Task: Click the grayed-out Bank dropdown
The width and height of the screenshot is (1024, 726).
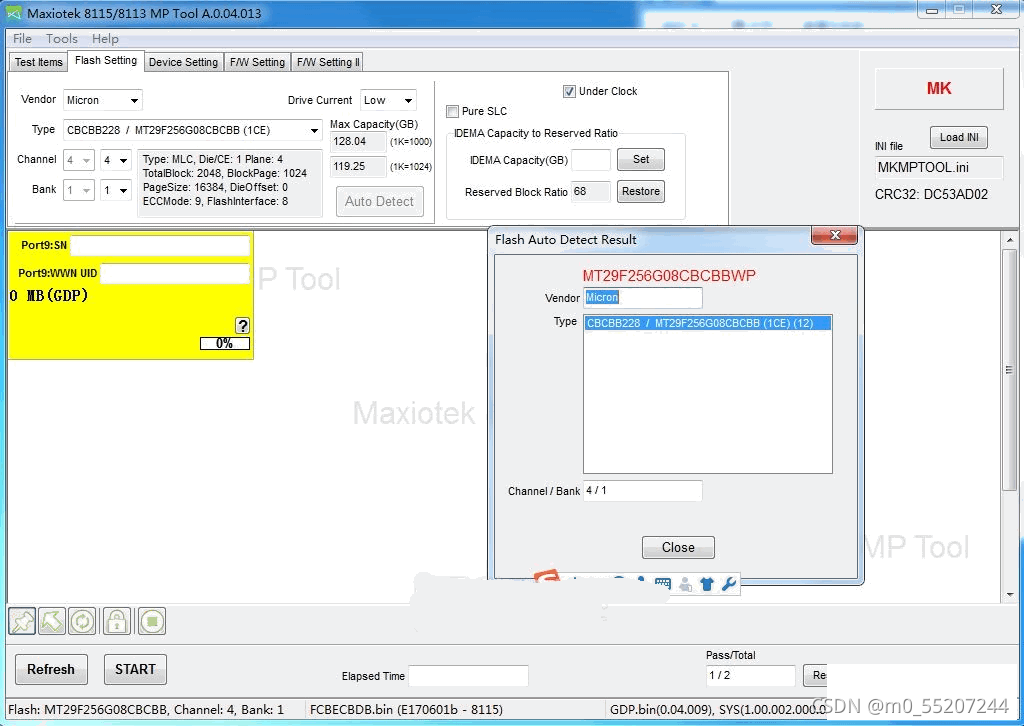Action: (78, 190)
